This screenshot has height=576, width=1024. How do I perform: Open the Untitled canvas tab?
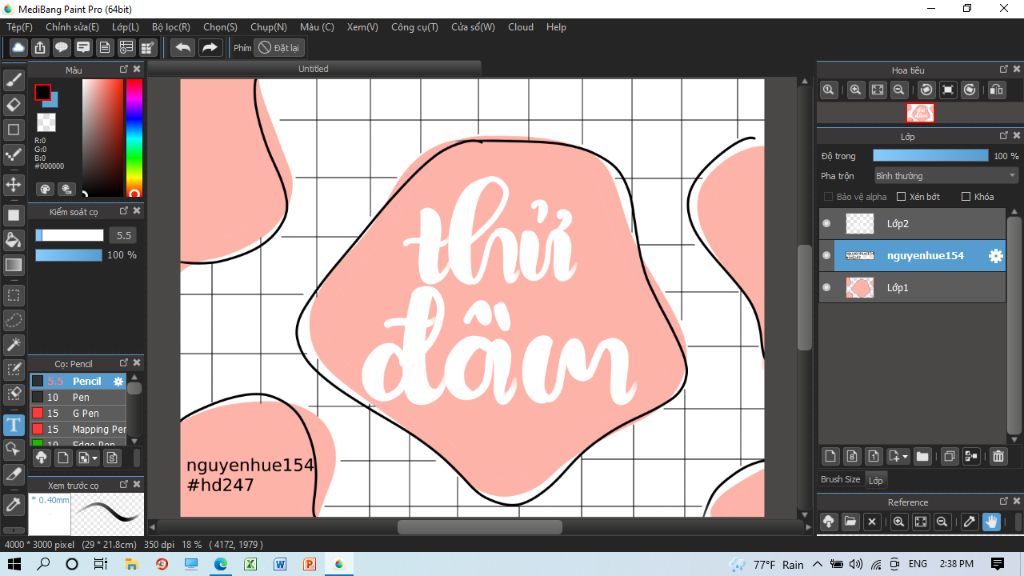click(x=313, y=69)
